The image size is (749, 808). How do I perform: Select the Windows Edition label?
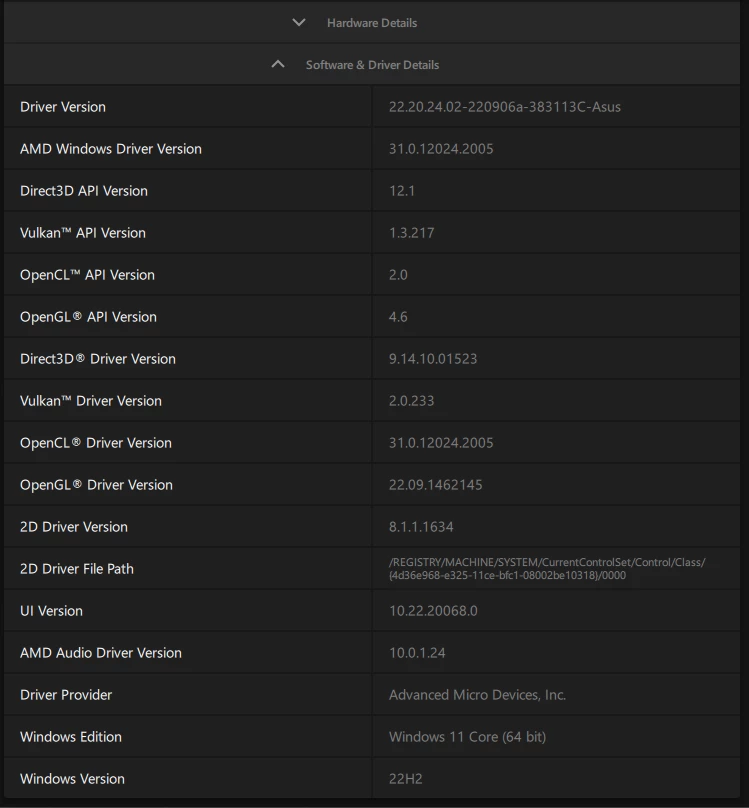click(71, 737)
